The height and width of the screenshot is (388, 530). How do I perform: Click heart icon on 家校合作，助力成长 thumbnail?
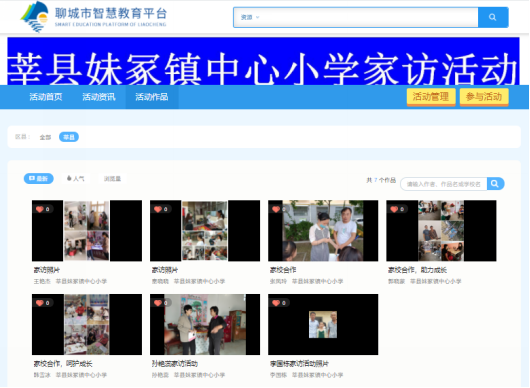tap(394, 209)
